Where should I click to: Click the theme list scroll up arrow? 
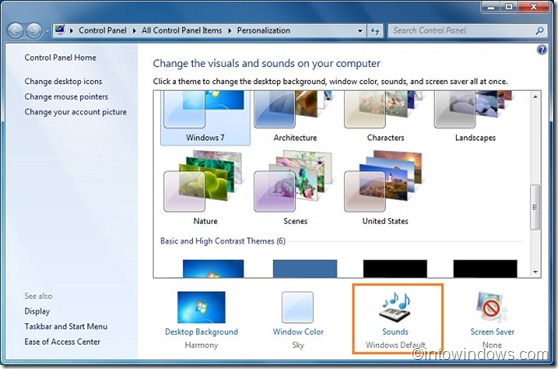(x=535, y=96)
